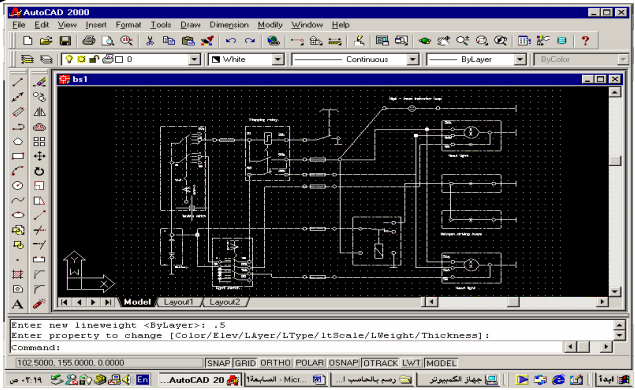Select the Spline draw tool

(x=18, y=200)
